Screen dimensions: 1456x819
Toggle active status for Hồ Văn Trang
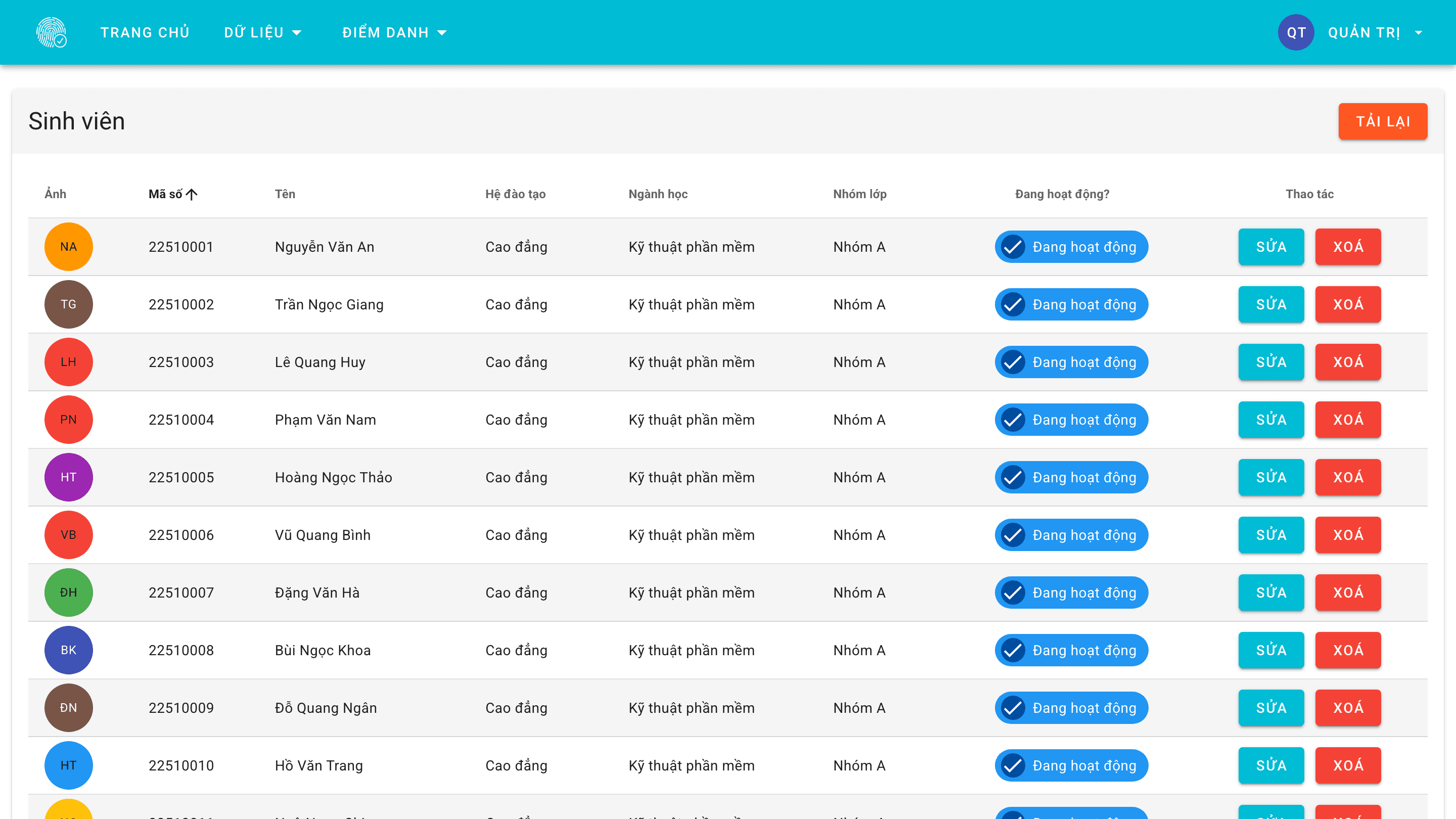1071,765
